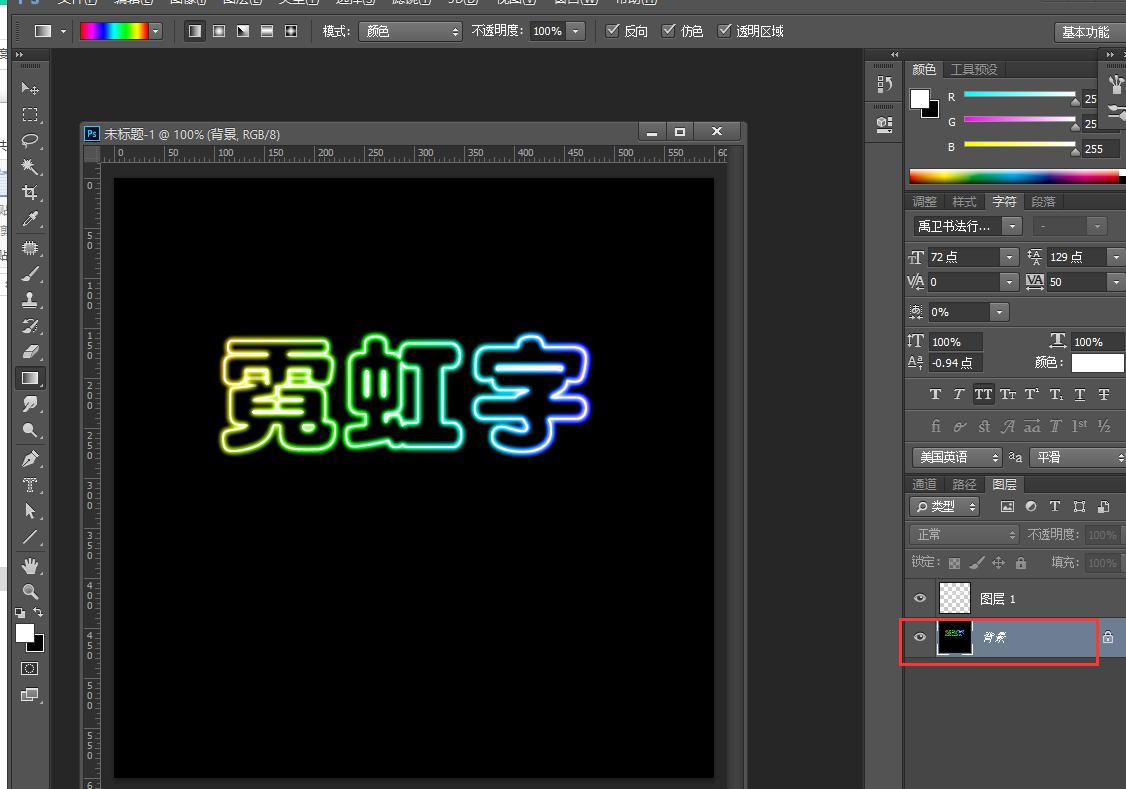Open the 平滑 anti-aliasing dropdown

coord(1077,457)
